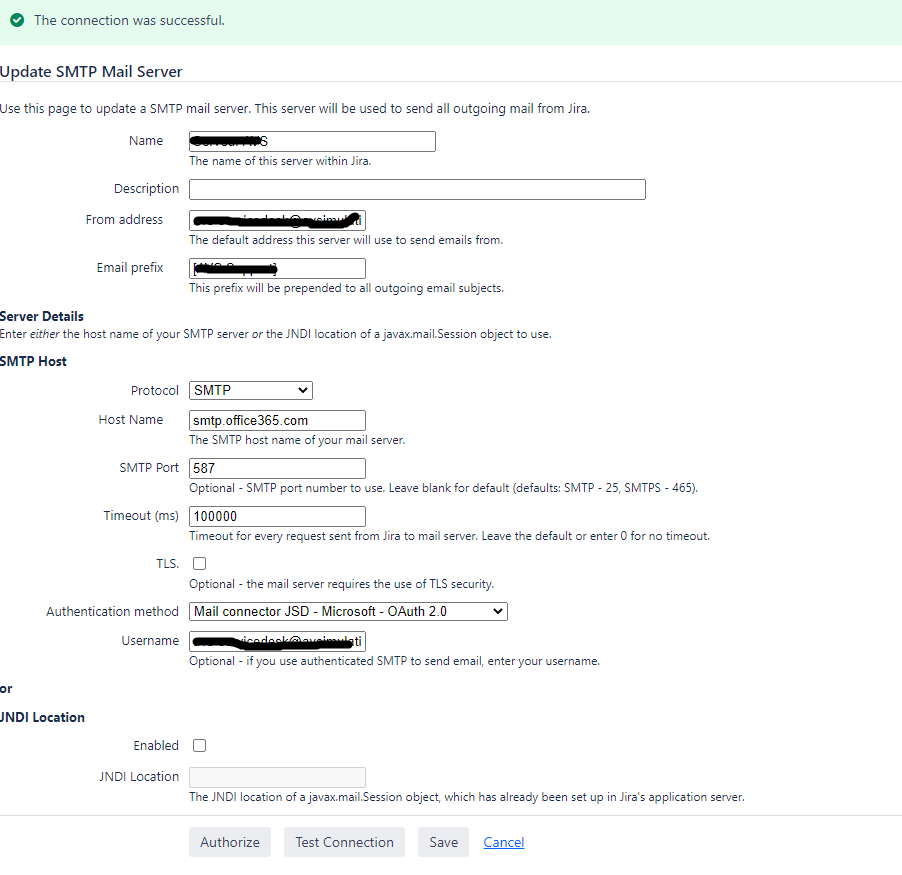
Task: Click the 'Server Details' heading
Action: tap(41, 316)
